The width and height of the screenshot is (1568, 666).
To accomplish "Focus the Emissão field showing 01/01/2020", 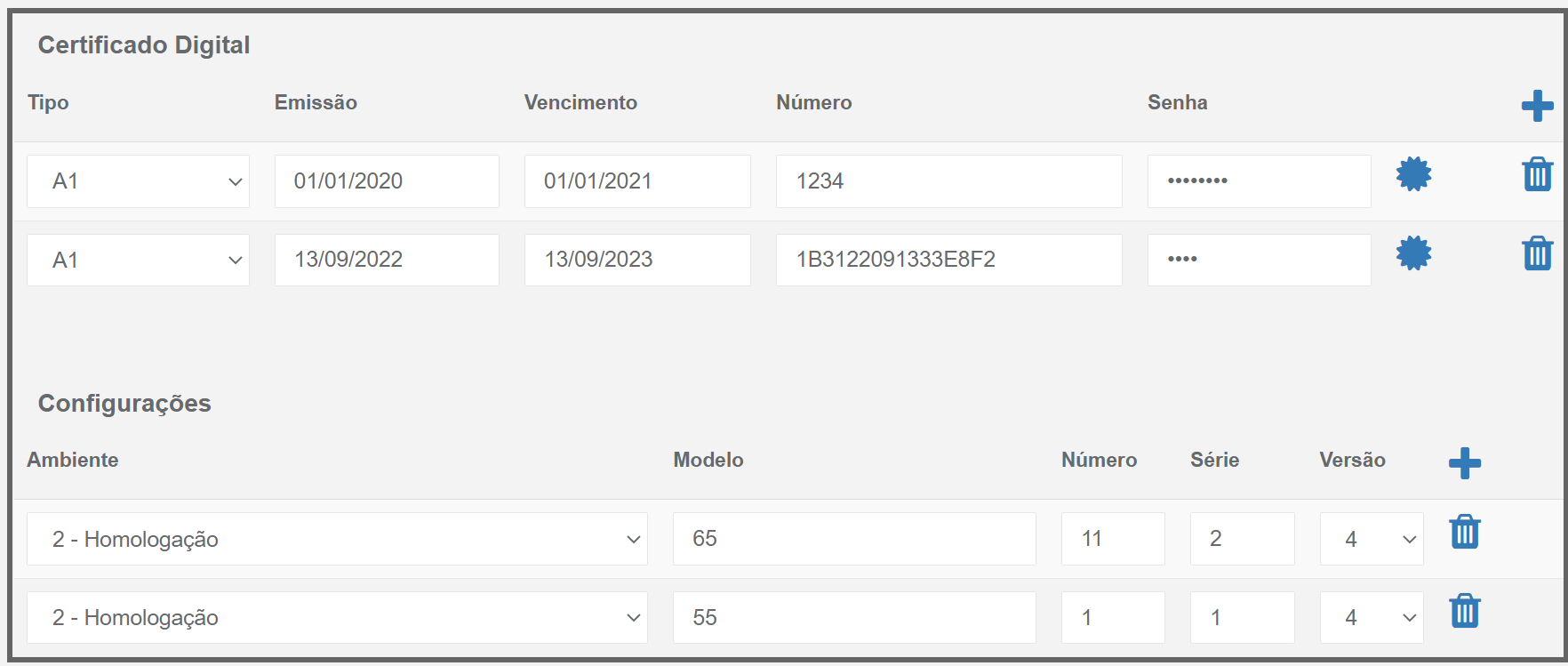I will 387,181.
